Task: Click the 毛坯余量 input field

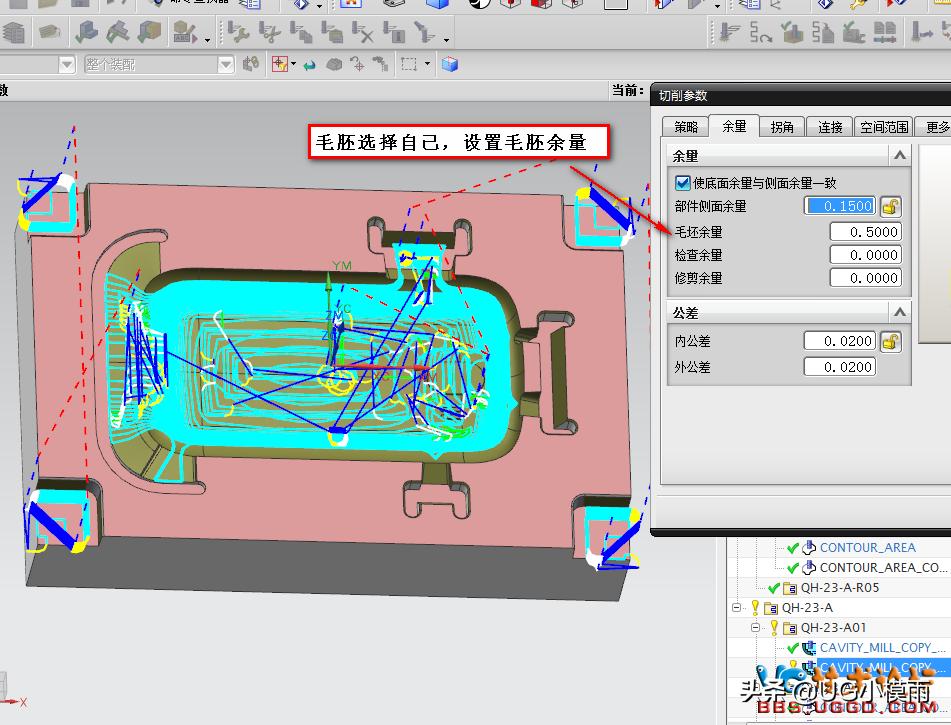Action: 865,232
